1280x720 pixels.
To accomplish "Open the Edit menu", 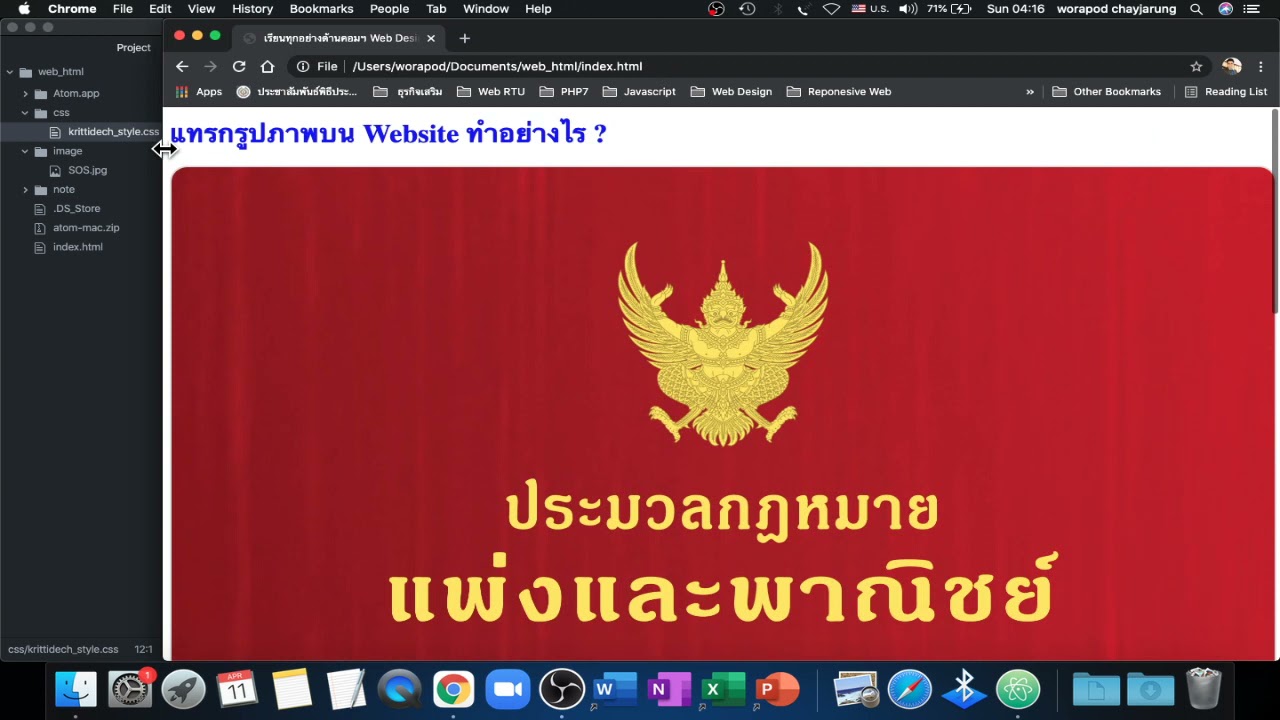I will 160,9.
